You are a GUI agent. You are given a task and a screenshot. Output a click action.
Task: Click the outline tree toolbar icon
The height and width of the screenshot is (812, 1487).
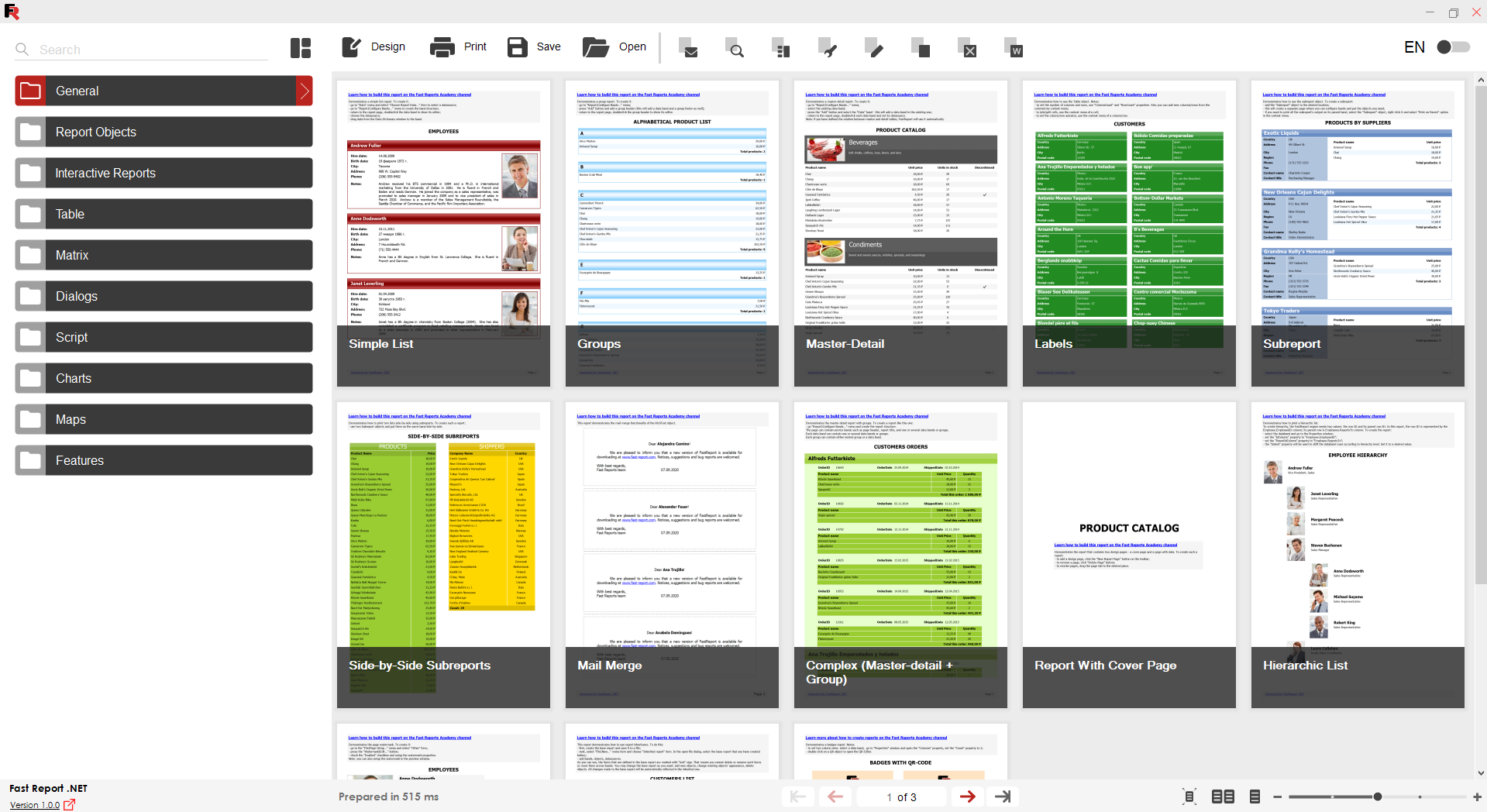coord(781,48)
